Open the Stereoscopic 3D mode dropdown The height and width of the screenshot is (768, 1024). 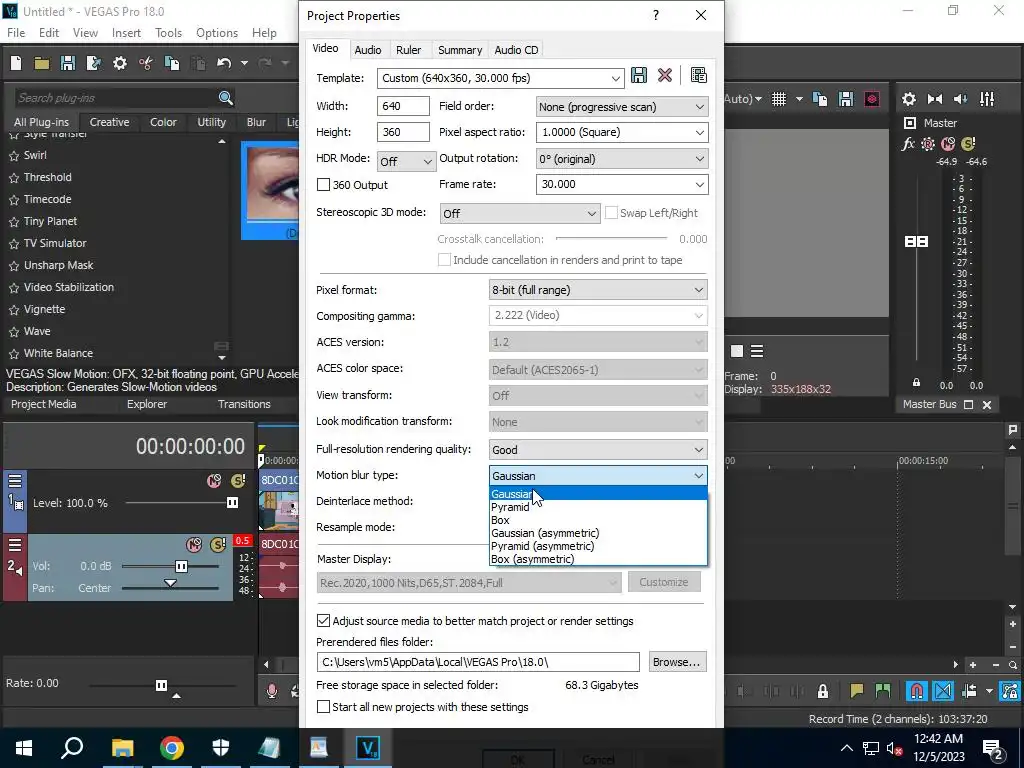(x=591, y=214)
